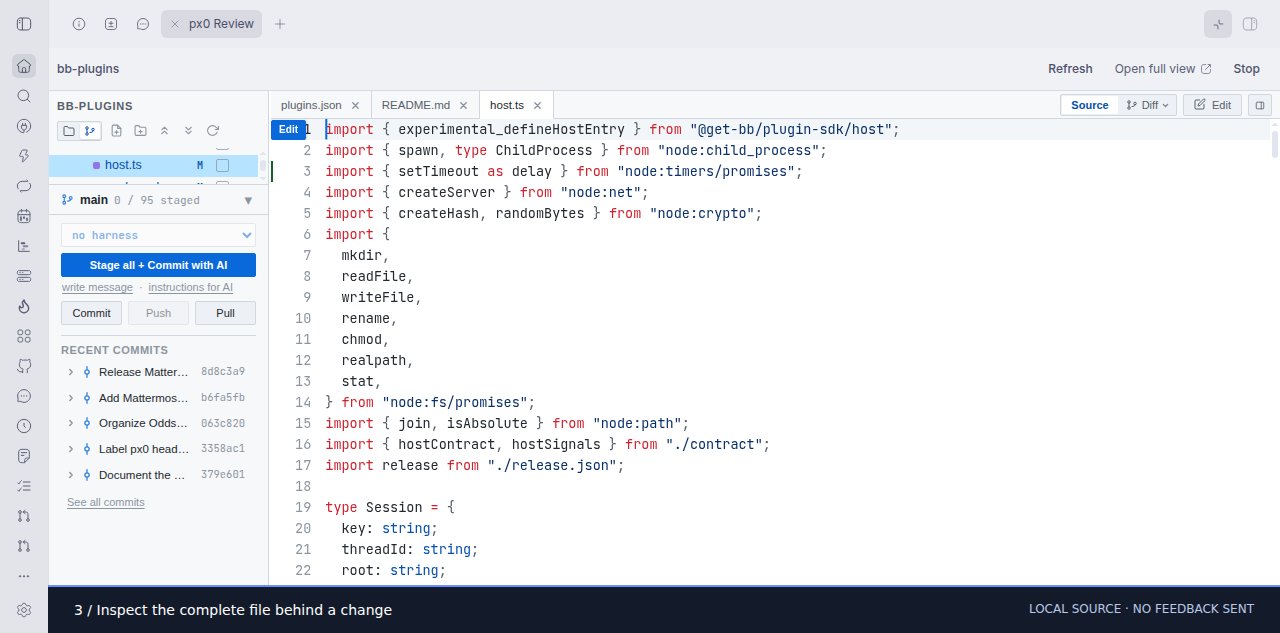
Task: Switch file tree to folder view
Action: 69,131
